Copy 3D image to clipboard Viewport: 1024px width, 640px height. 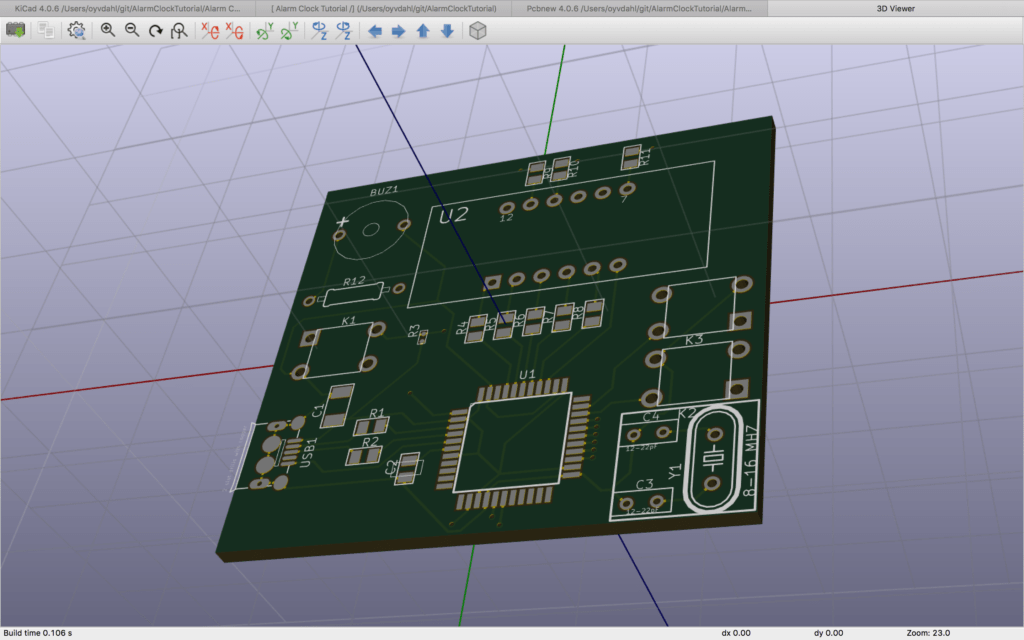tap(46, 30)
